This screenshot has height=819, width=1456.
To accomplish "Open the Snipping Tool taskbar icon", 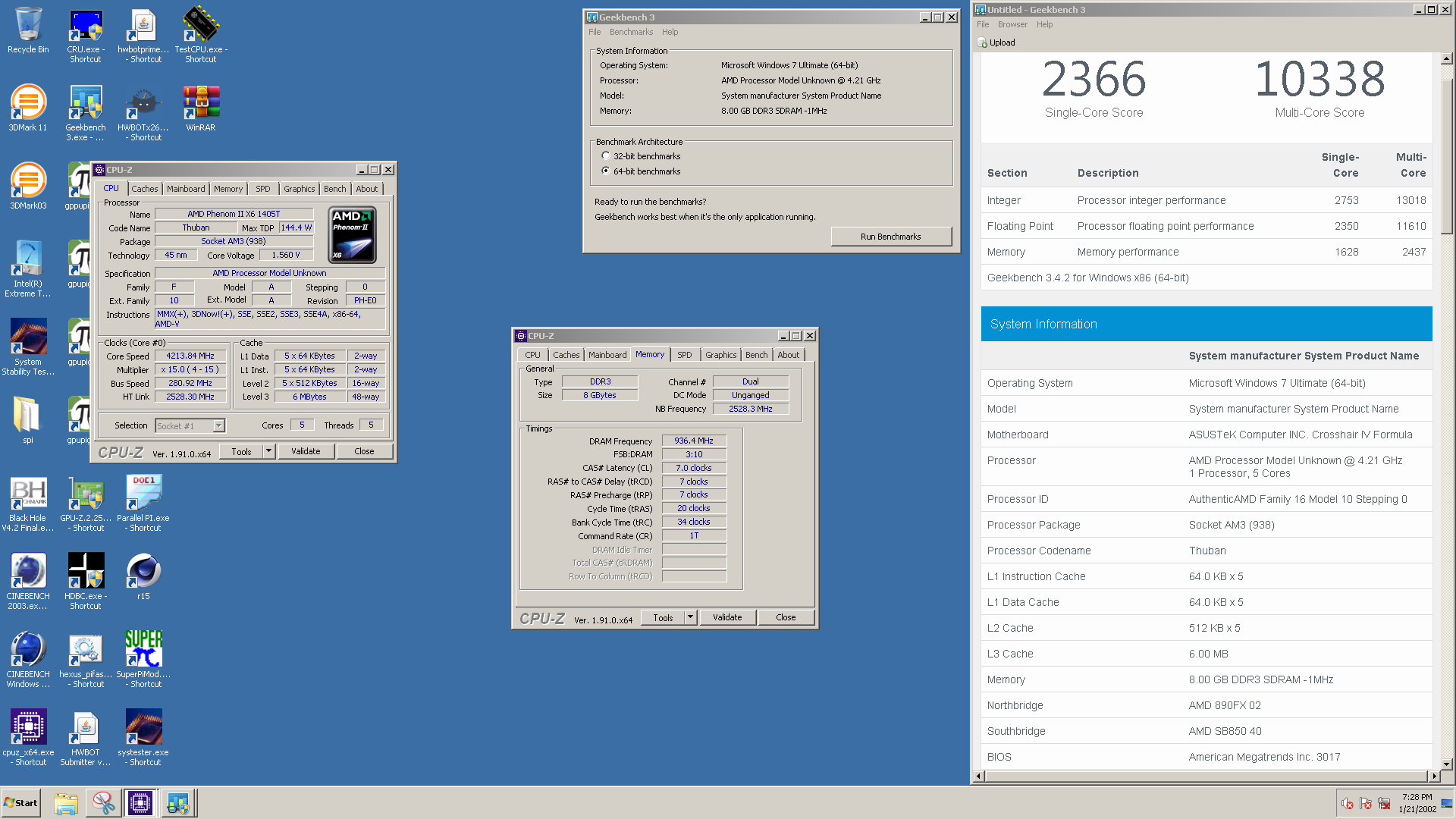I will point(103,803).
